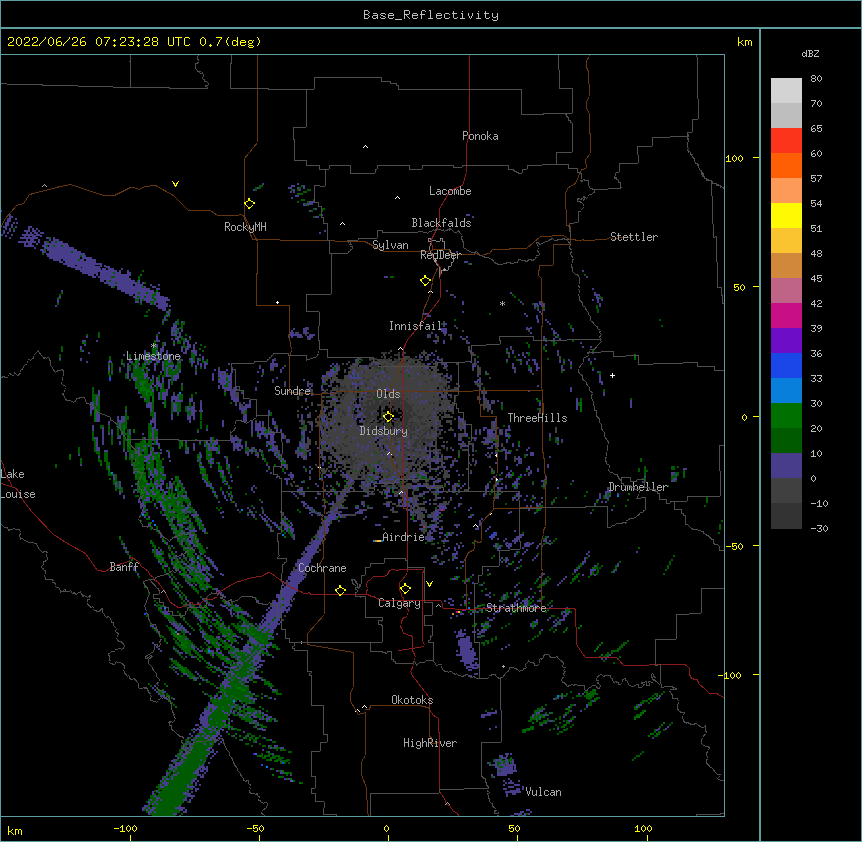862x842 pixels.
Task: Click the Stettler city label
Action: [x=634, y=237]
